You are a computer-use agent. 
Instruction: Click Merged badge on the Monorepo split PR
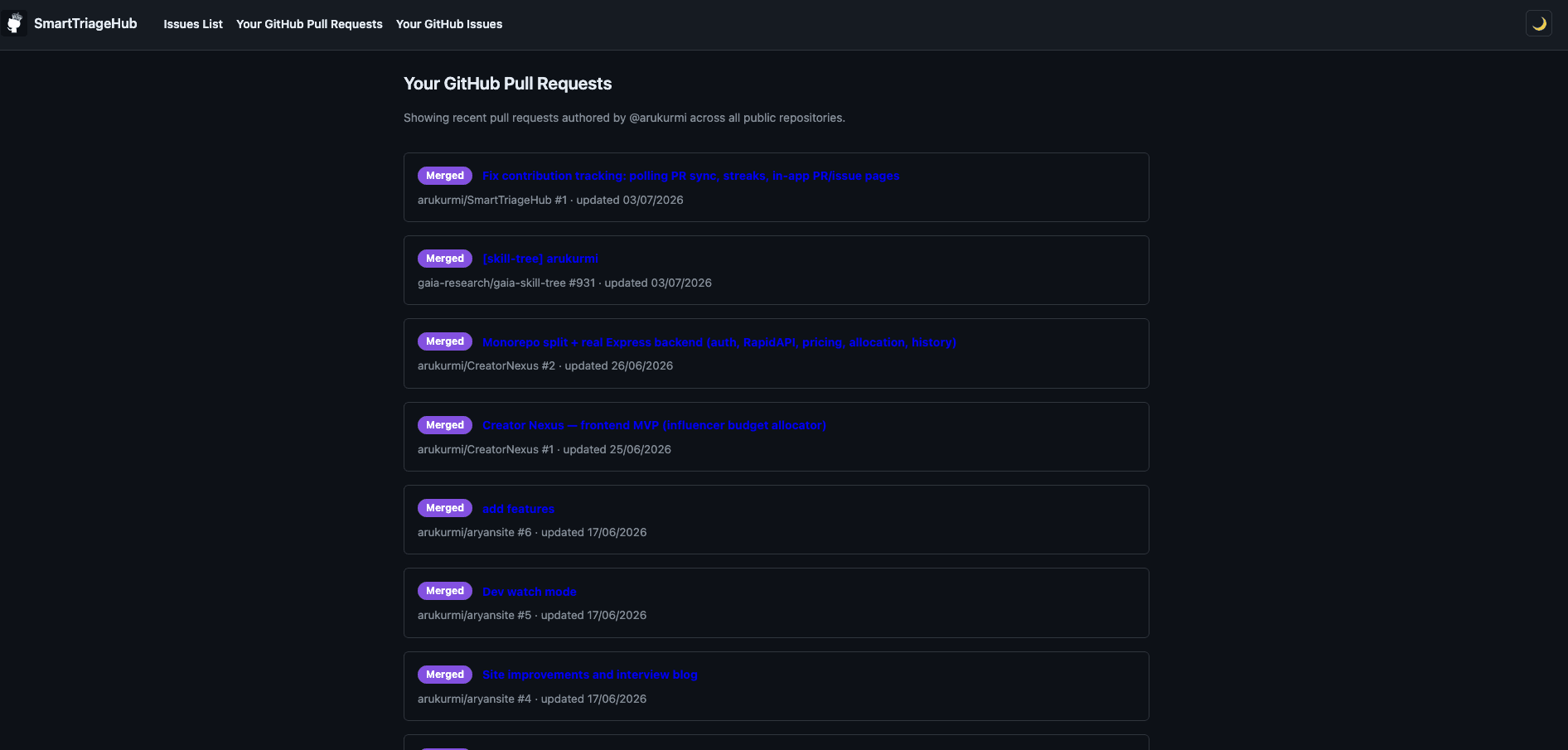click(445, 341)
